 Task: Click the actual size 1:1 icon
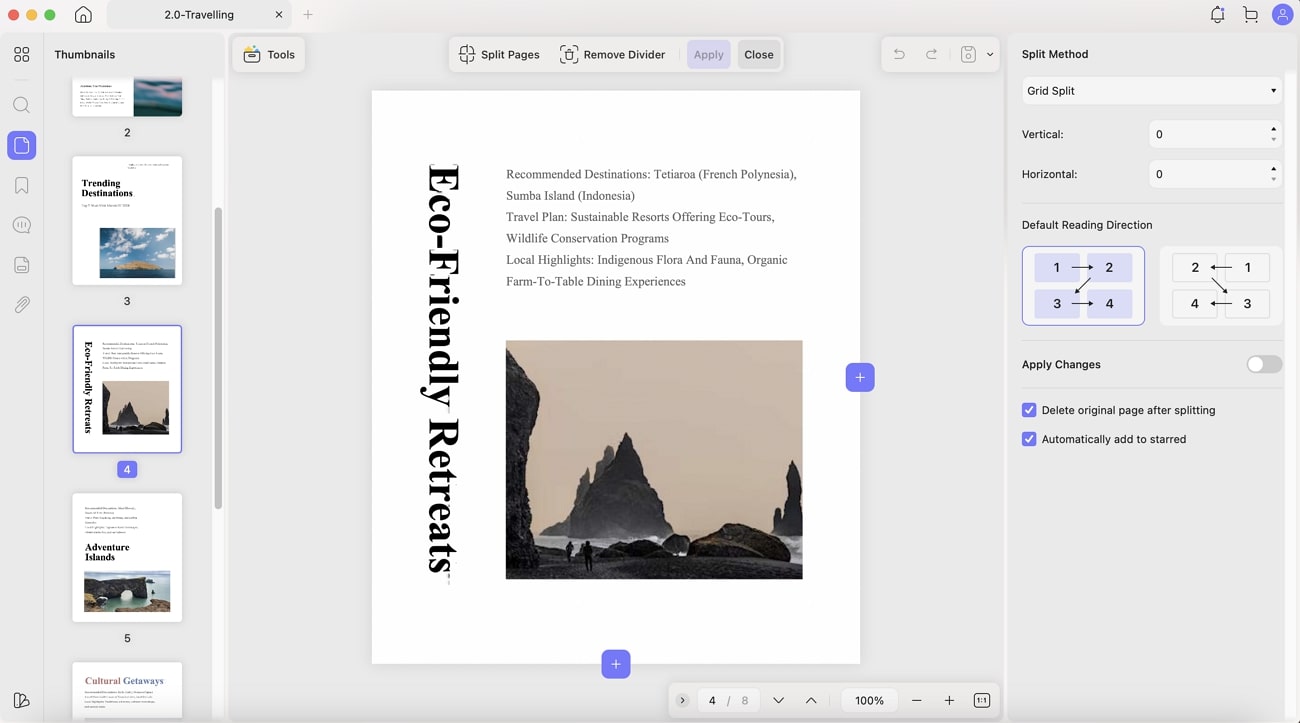[982, 701]
